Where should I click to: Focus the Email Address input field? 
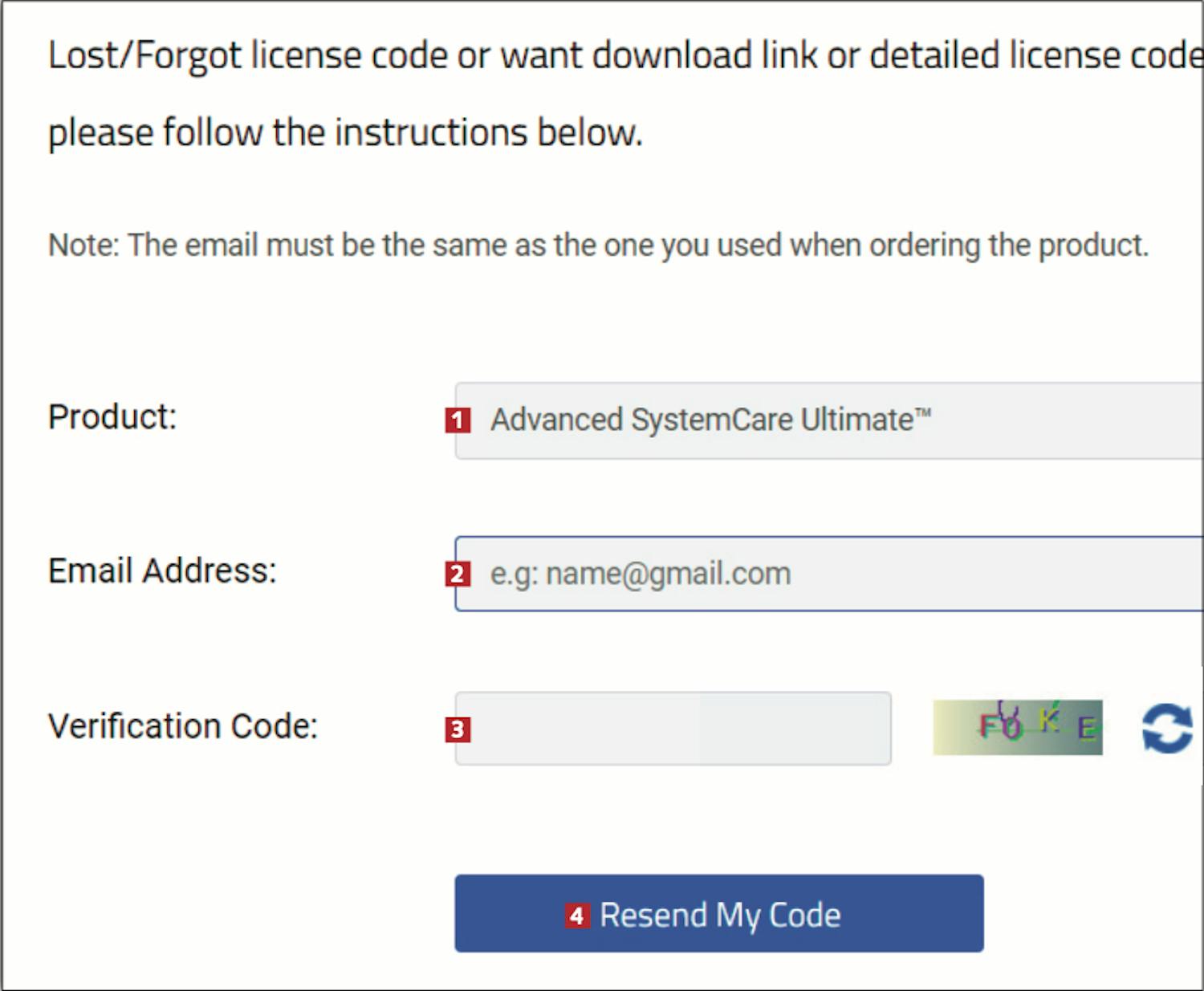829,574
